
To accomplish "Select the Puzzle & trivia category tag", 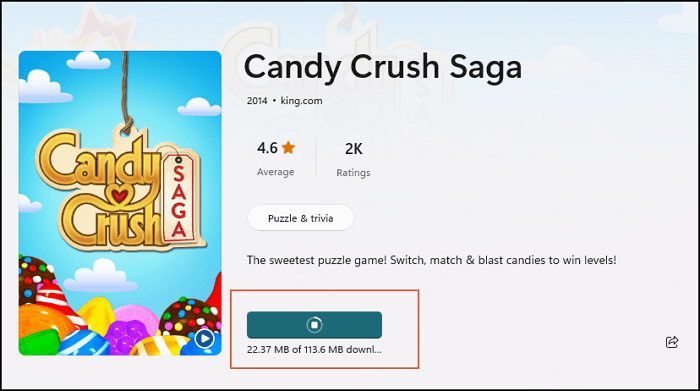I will coord(300,218).
